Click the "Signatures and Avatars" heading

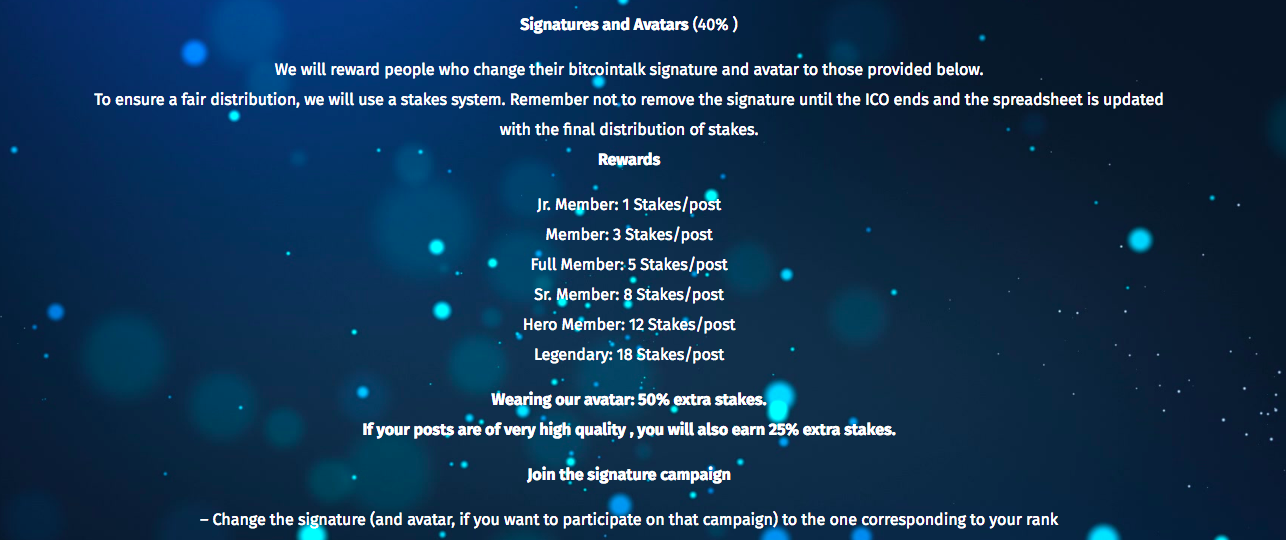[x=604, y=24]
